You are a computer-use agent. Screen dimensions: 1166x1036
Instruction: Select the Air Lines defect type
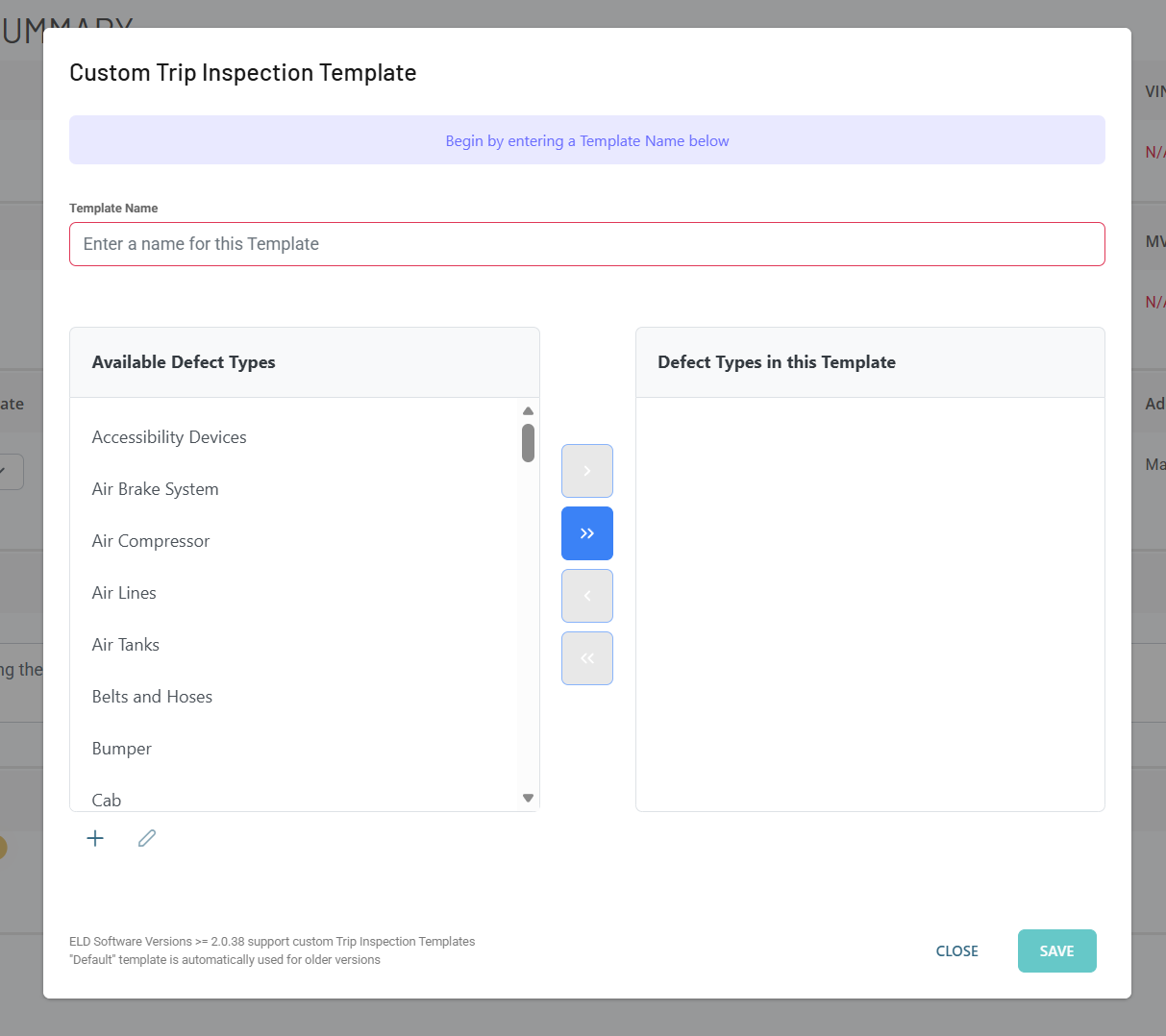coord(124,592)
